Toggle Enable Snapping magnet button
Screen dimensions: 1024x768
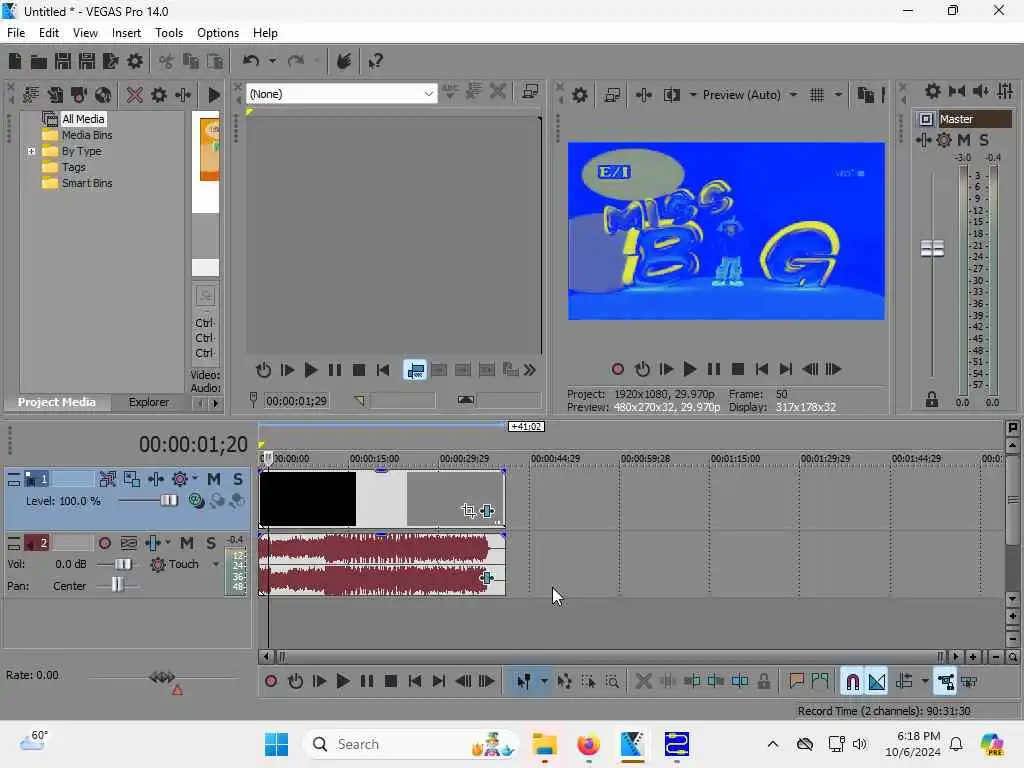point(852,681)
